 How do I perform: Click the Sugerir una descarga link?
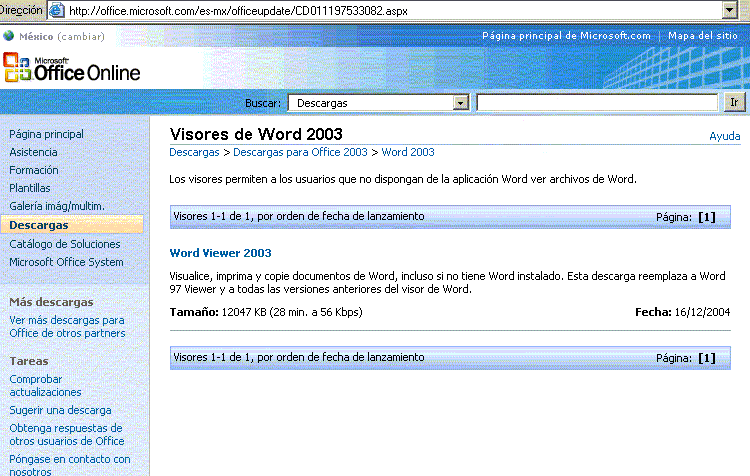(60, 410)
